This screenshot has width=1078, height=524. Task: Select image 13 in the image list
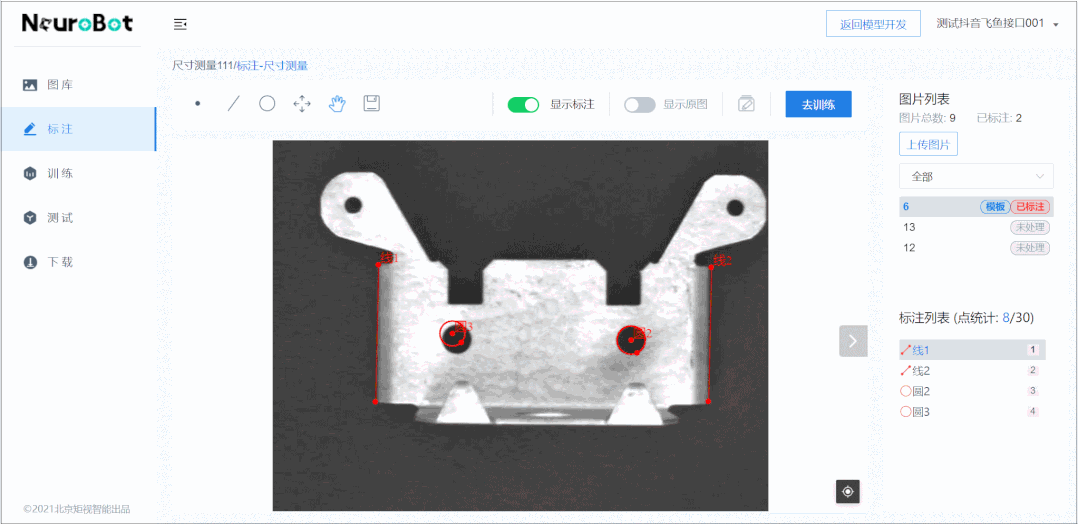pyautogui.click(x=910, y=227)
